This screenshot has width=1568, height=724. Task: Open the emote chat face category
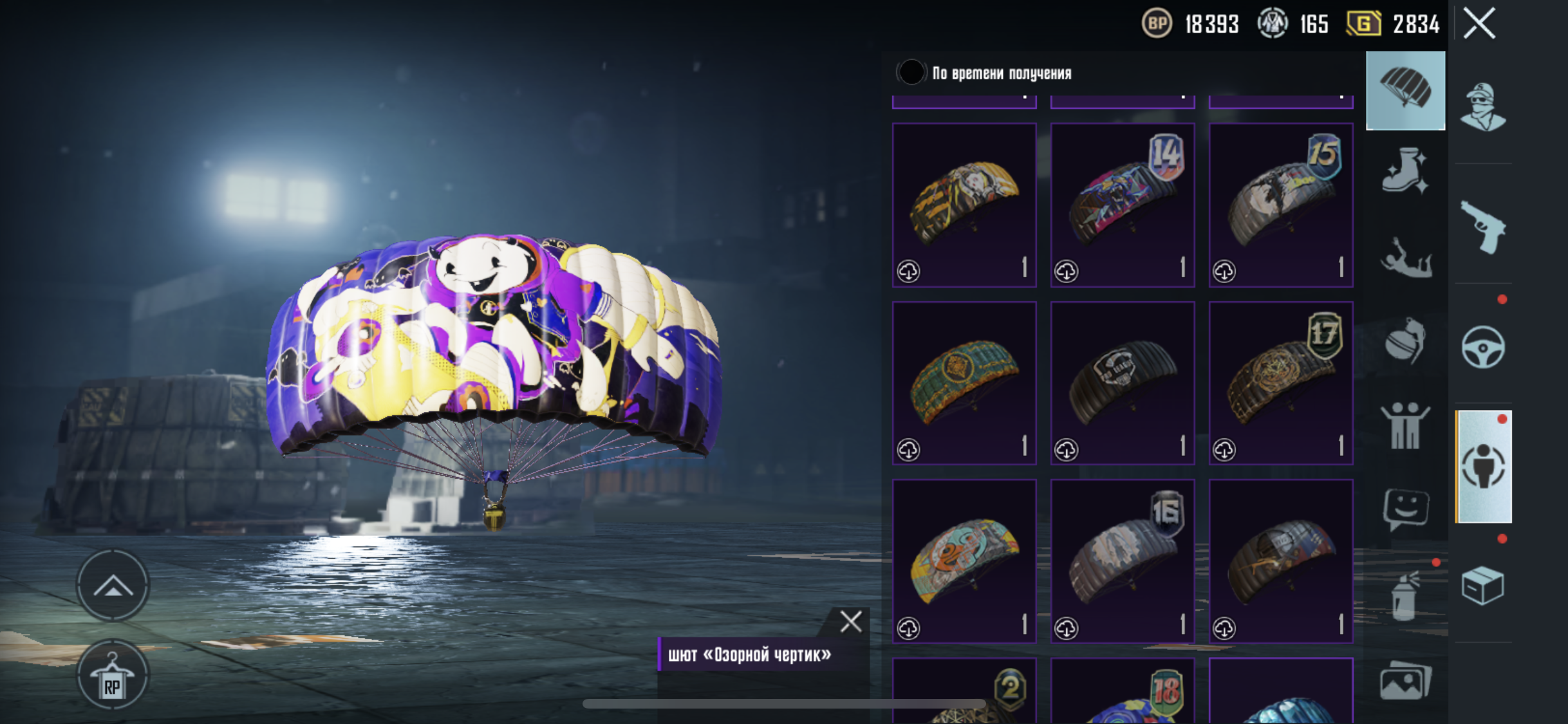point(1405,508)
